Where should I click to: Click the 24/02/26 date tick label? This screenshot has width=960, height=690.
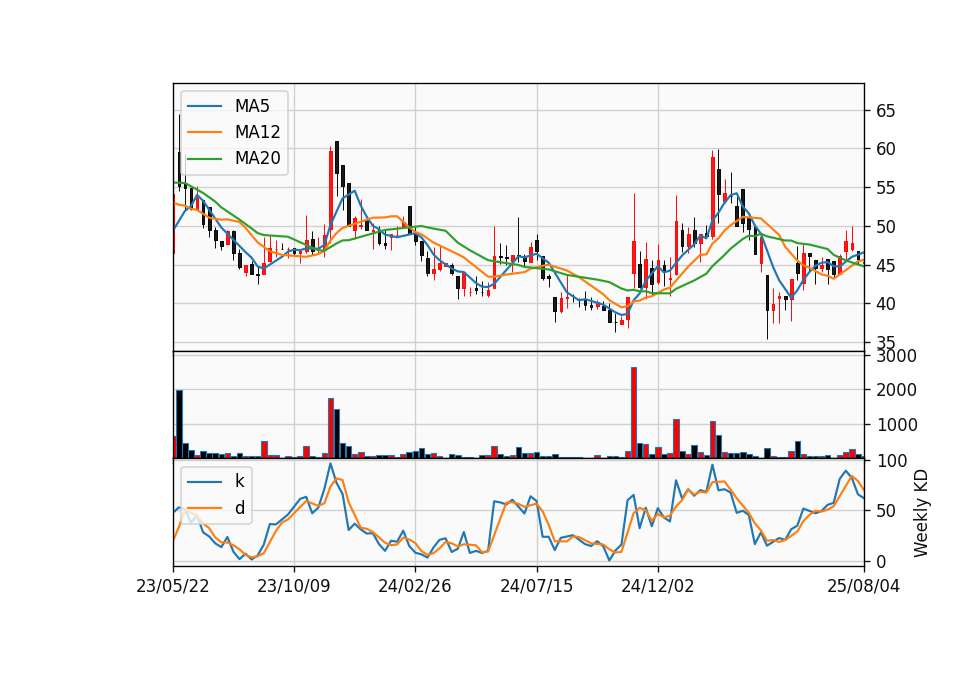[x=414, y=587]
